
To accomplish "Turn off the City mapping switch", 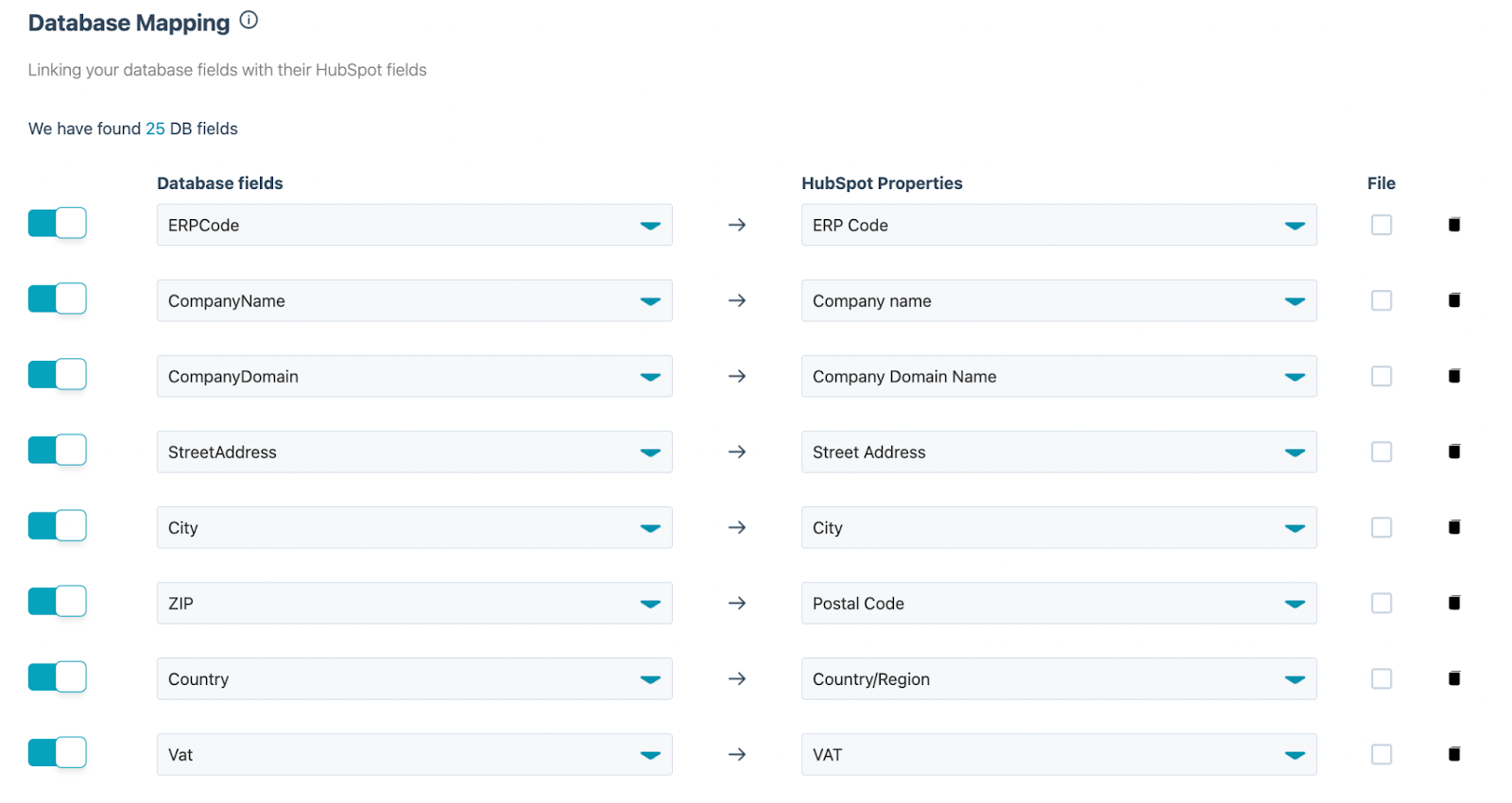I will [58, 526].
